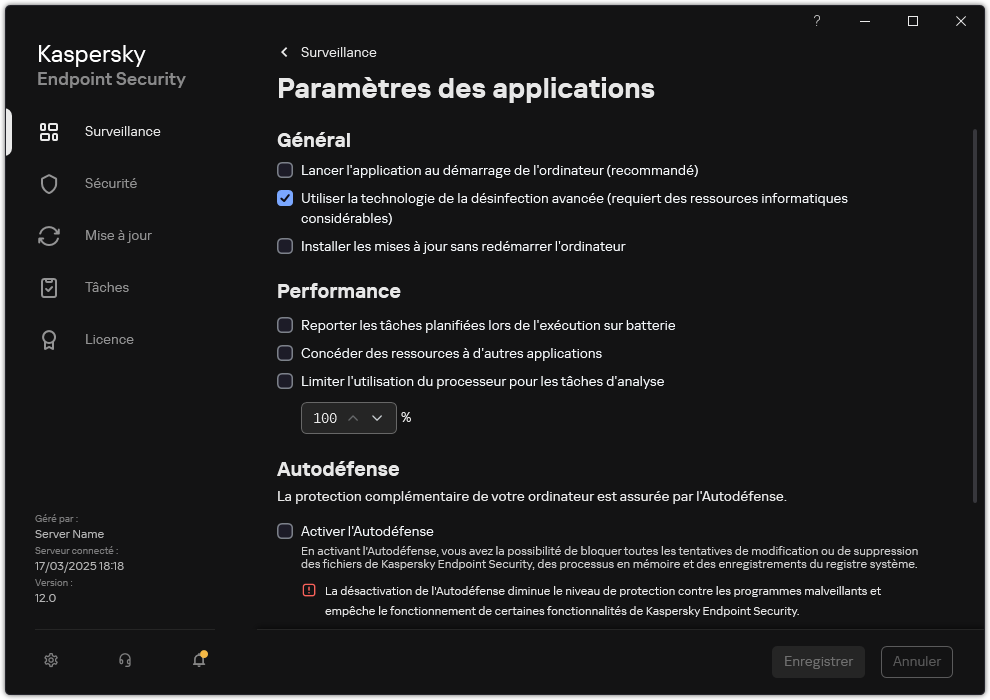Disable the advanced disinfection technology checkbox
This screenshot has height=700, width=990.
pyautogui.click(x=285, y=198)
